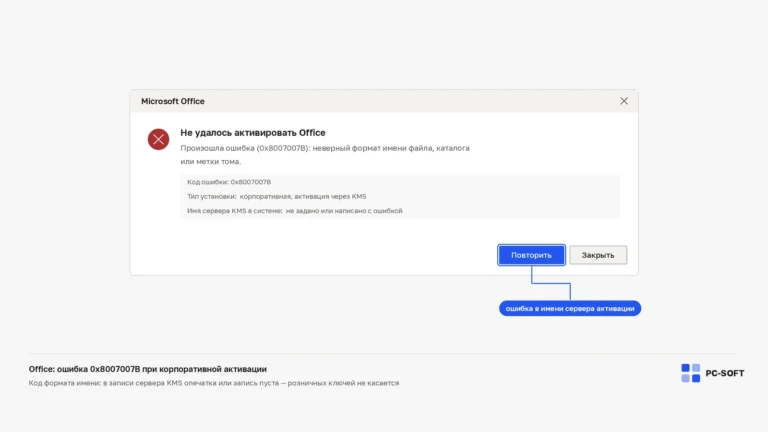Click subtitle starting Код формата имени

click(x=214, y=383)
